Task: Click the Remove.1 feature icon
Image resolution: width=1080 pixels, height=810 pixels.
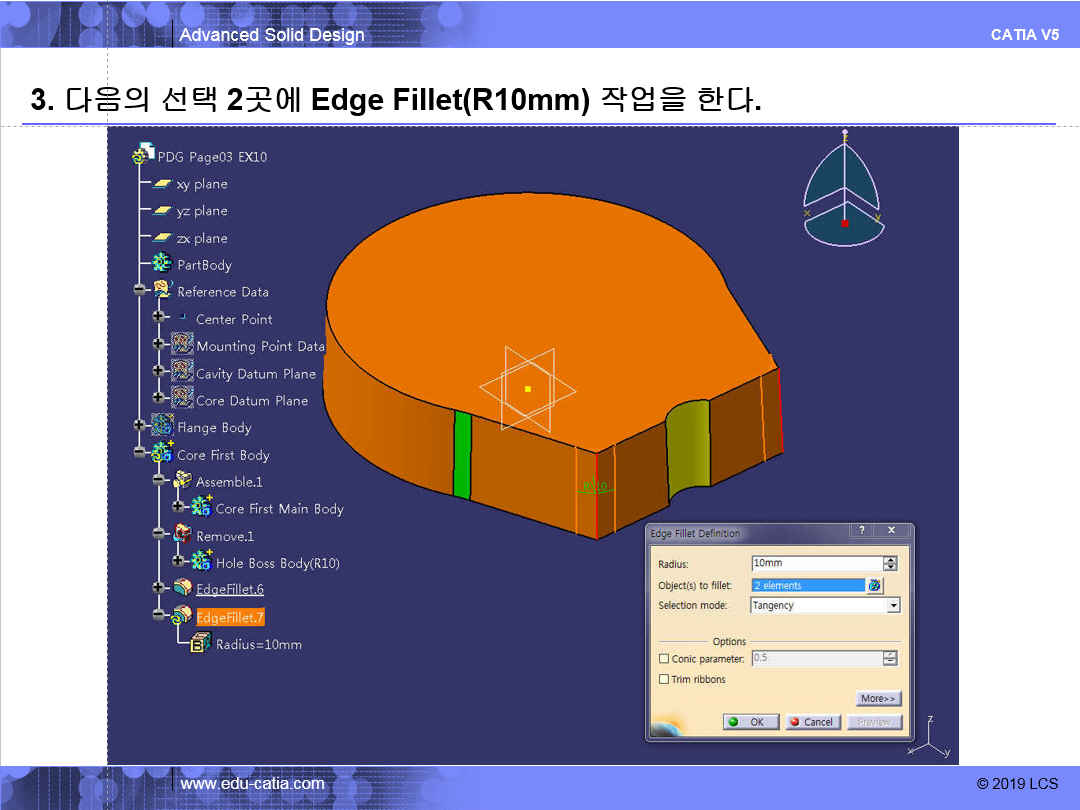Action: click(182, 535)
